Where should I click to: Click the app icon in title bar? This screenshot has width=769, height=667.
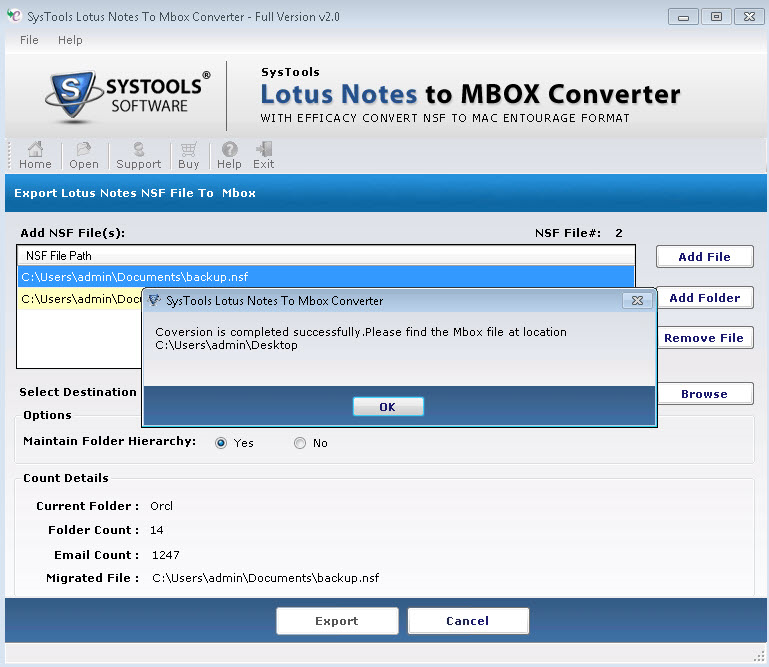click(14, 16)
